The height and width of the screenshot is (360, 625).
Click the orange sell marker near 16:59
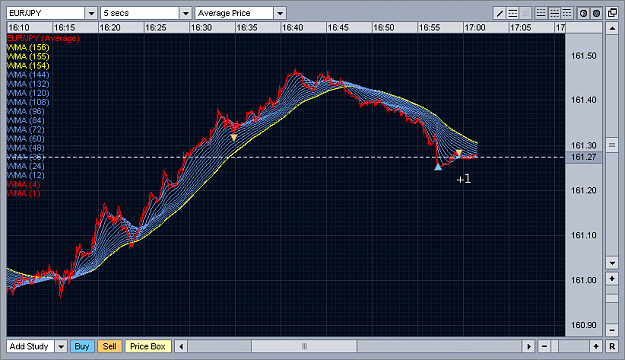(459, 153)
